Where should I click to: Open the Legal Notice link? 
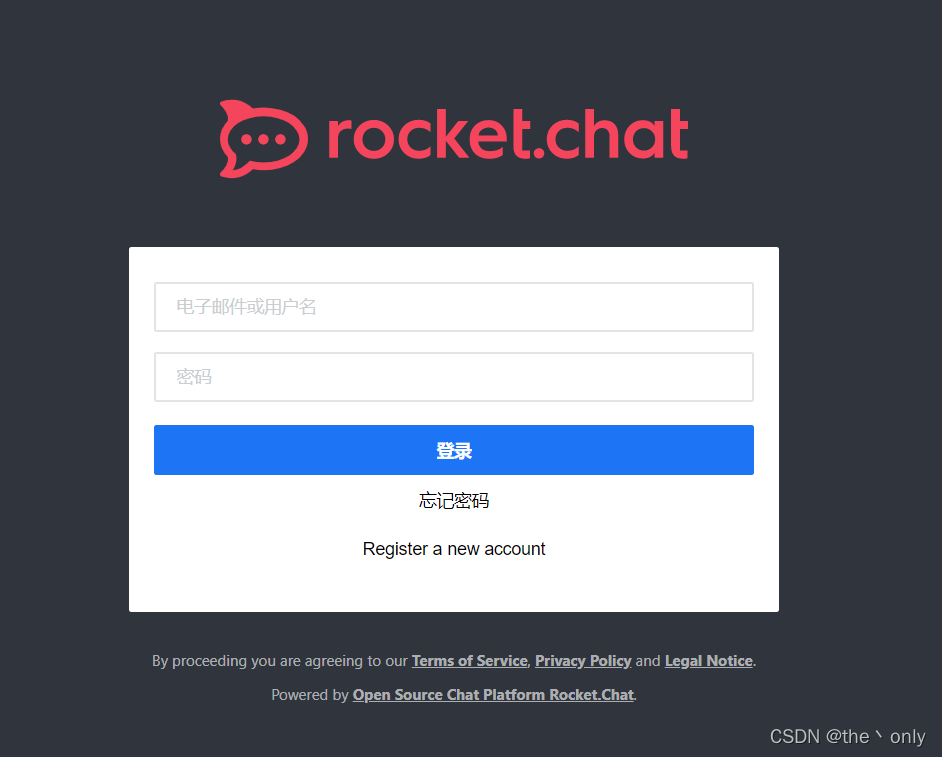[x=708, y=661]
